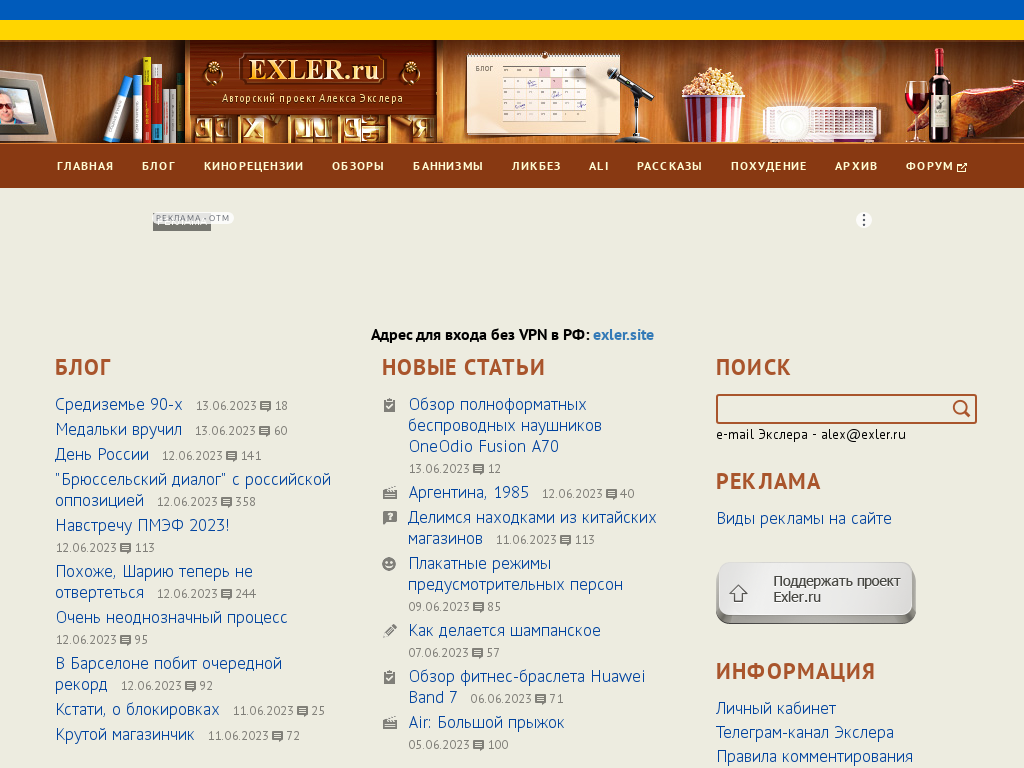Viewport: 1024px width, 768px height.
Task: Click the НОВЫЕ СТАТЬИ section heading
Action: click(463, 368)
